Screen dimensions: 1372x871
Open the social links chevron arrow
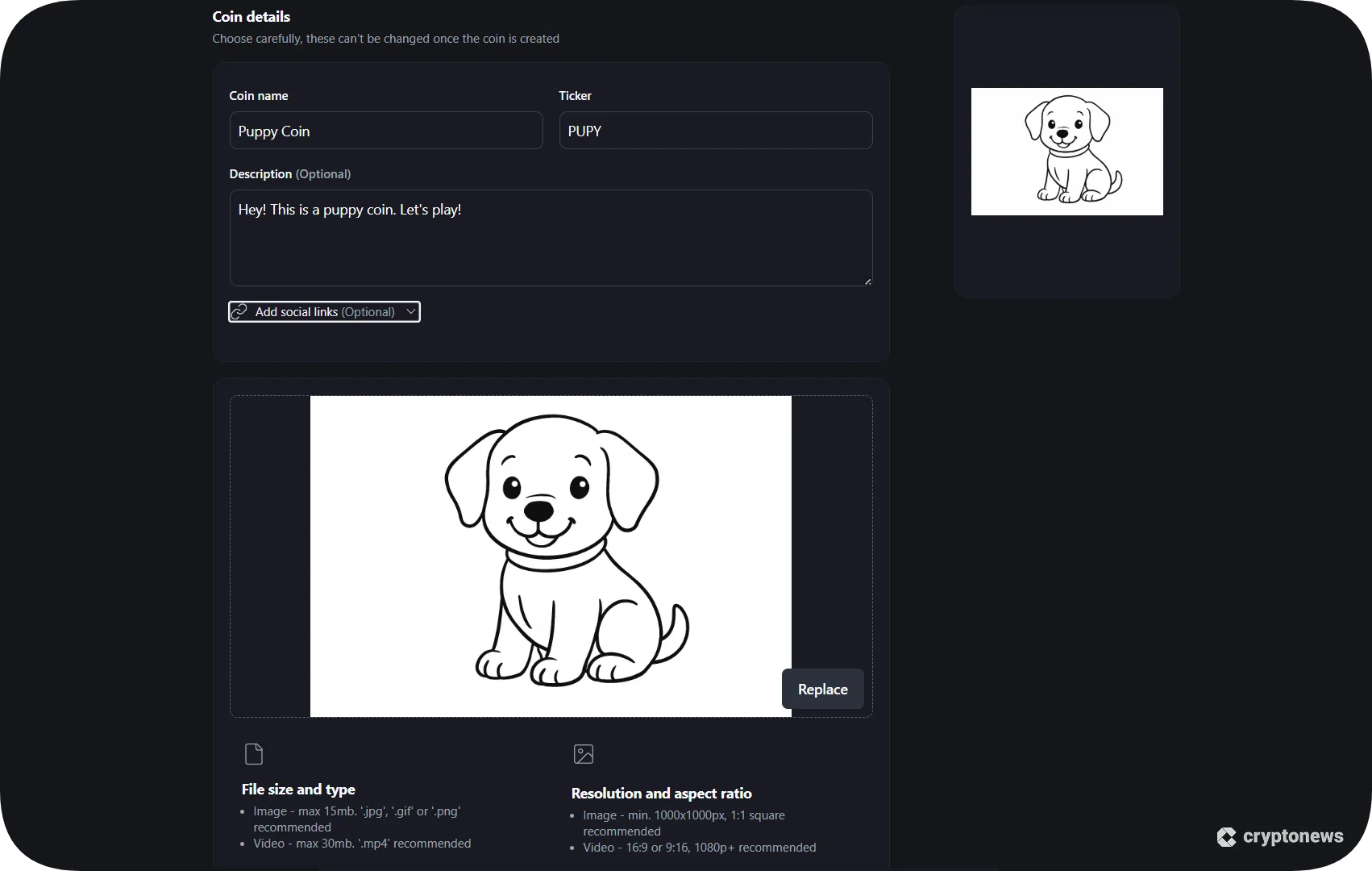[411, 311]
